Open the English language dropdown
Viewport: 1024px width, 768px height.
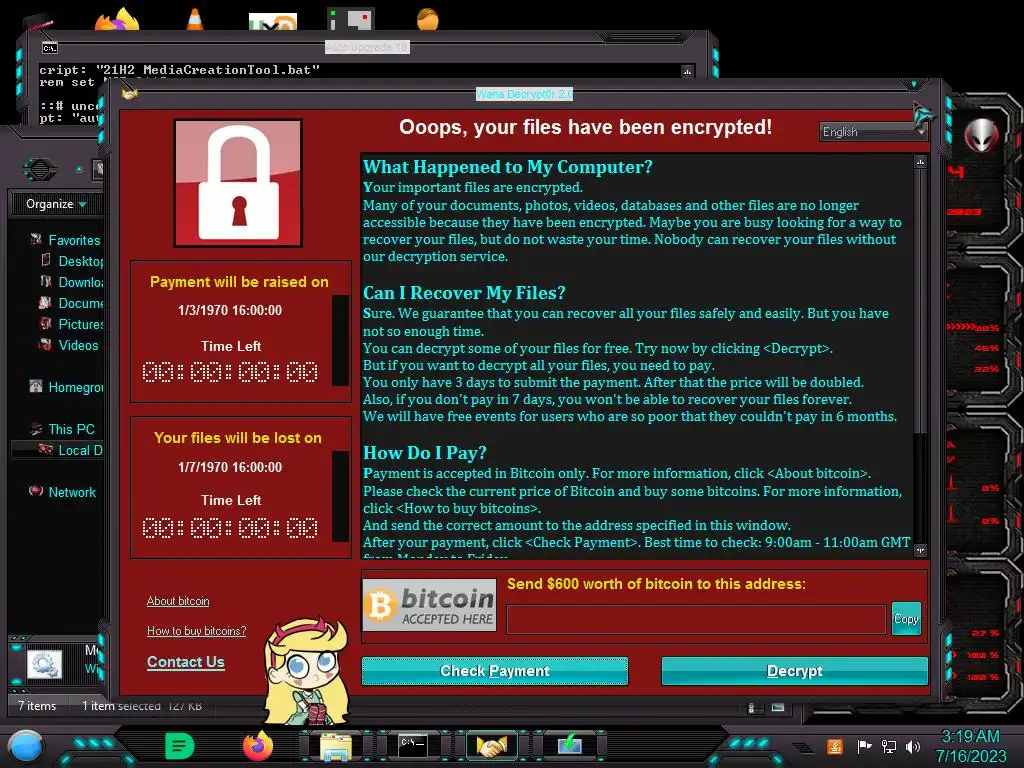(x=873, y=132)
